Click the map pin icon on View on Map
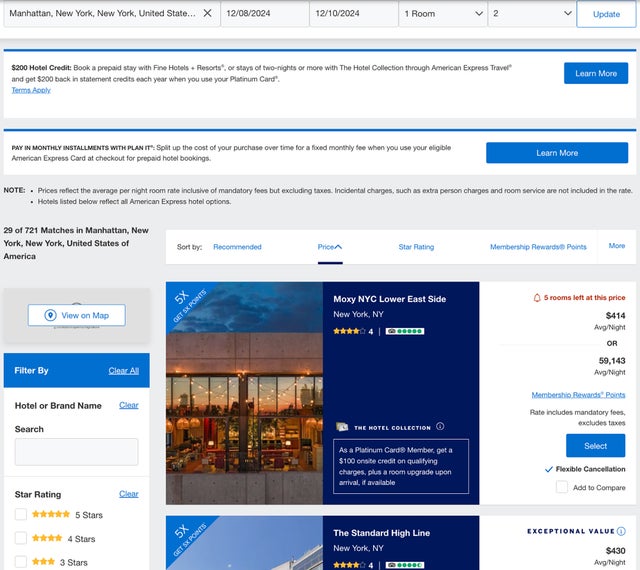Viewport: 640px width, 570px height. click(x=51, y=315)
